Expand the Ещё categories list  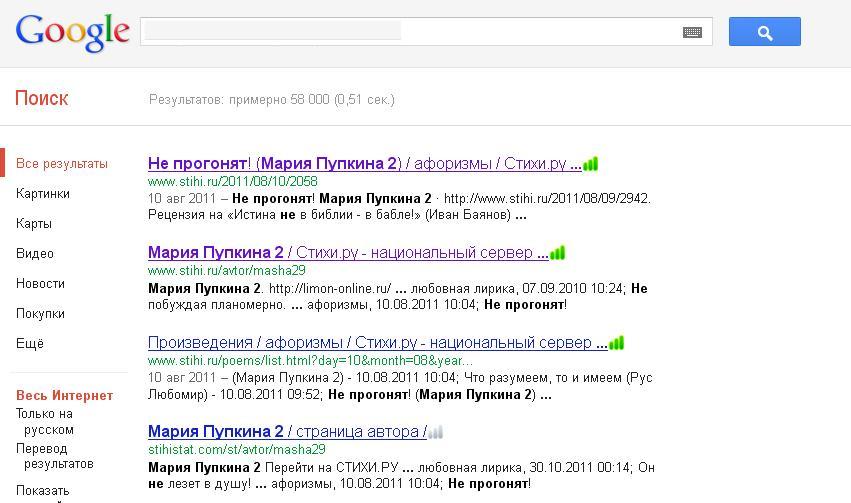pos(30,344)
